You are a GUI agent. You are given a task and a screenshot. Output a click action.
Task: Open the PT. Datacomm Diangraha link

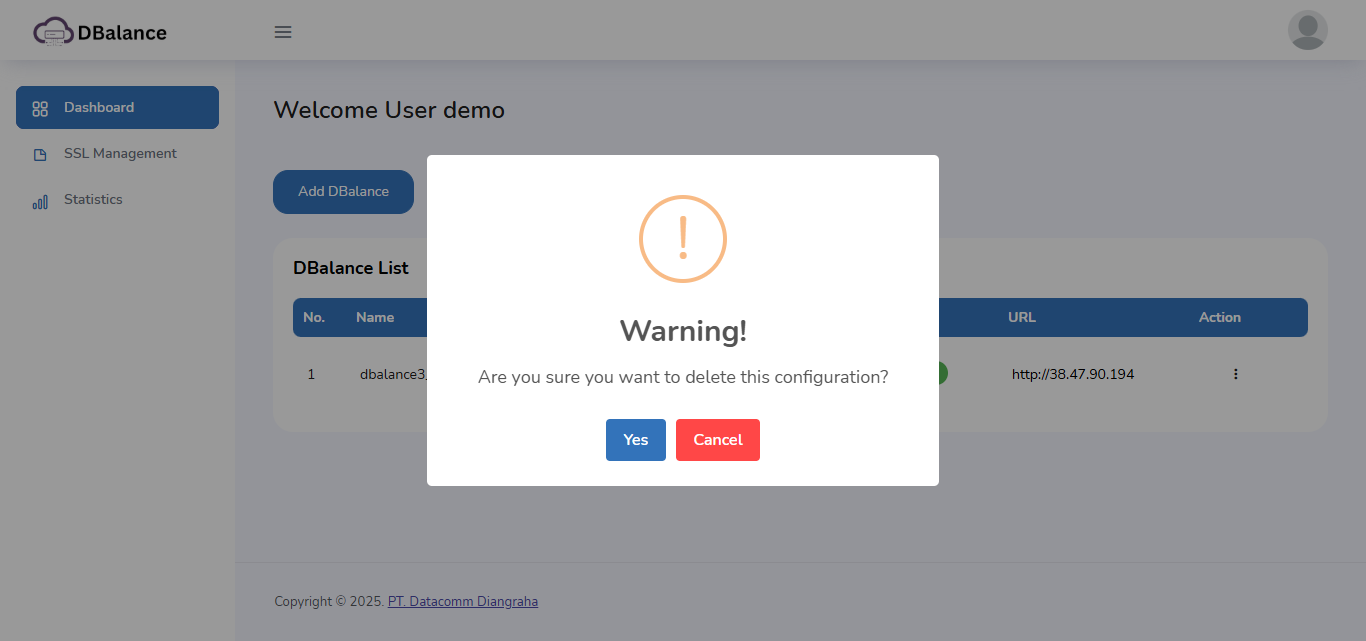(x=463, y=602)
